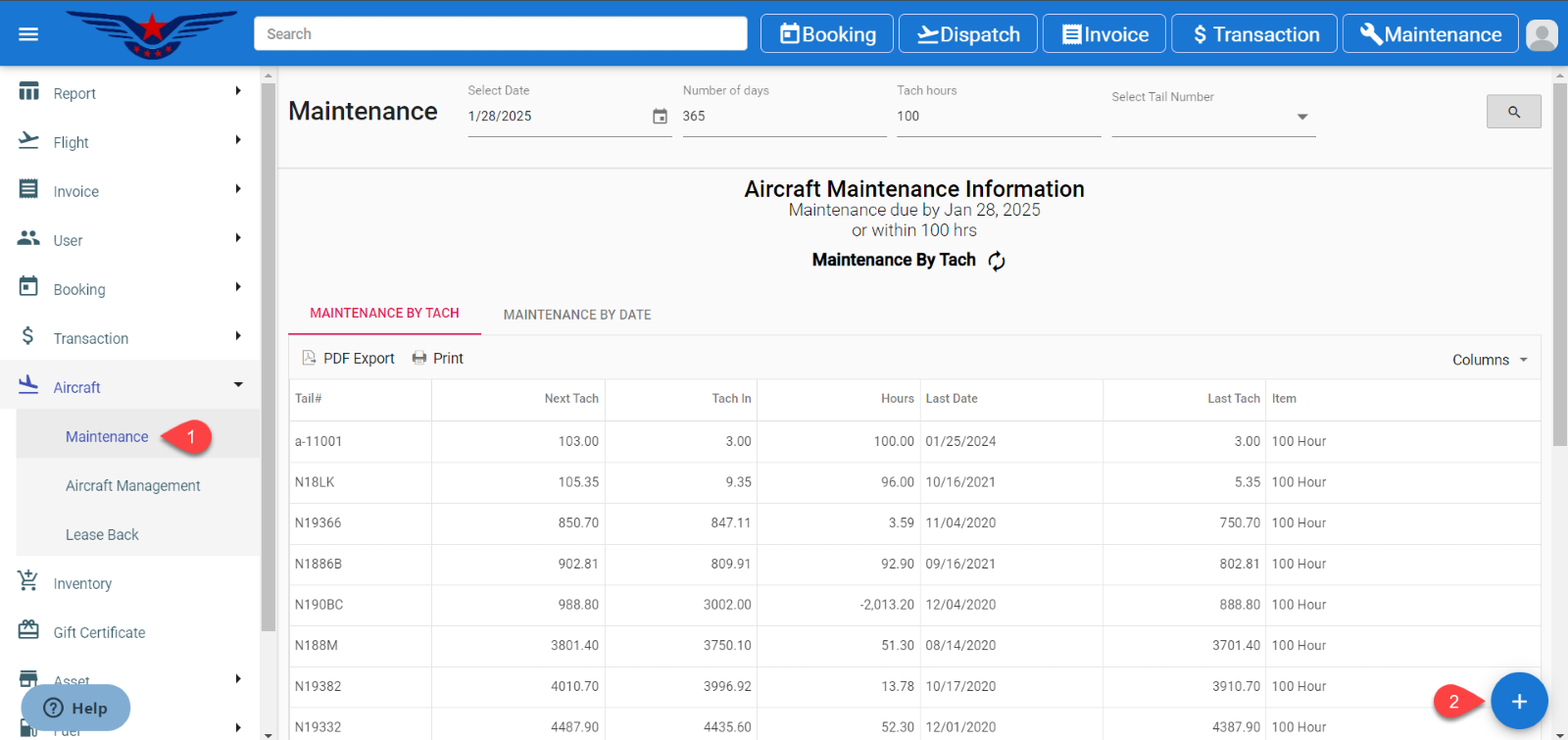Switch to Maintenance By Date tab
This screenshot has height=740, width=1568.
577,315
